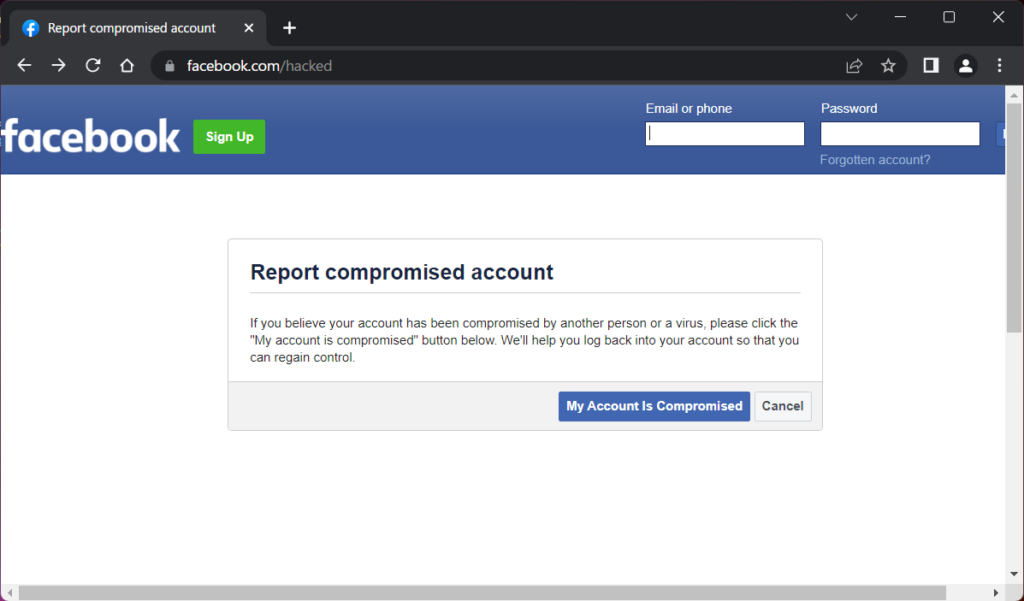Maximize the Chrome window

click(949, 17)
